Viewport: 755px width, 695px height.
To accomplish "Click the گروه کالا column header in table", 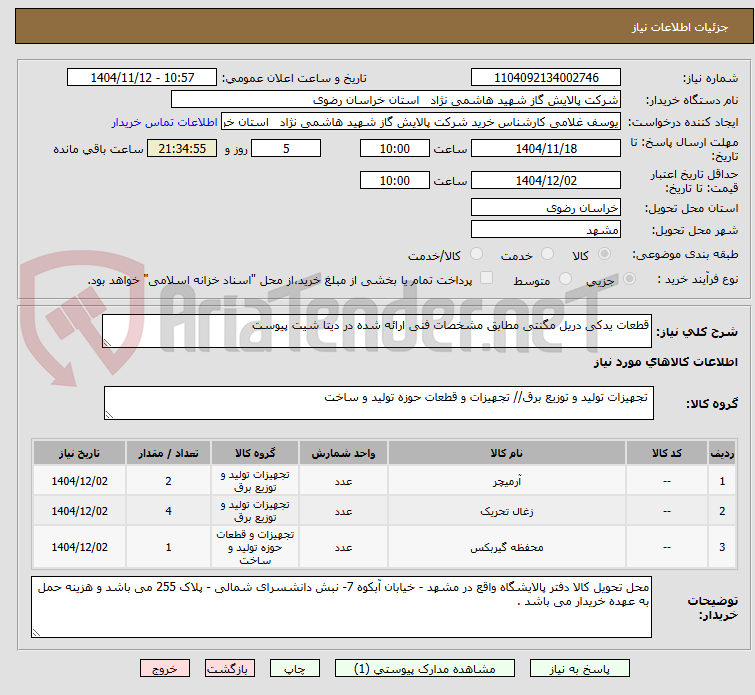I will point(255,453).
